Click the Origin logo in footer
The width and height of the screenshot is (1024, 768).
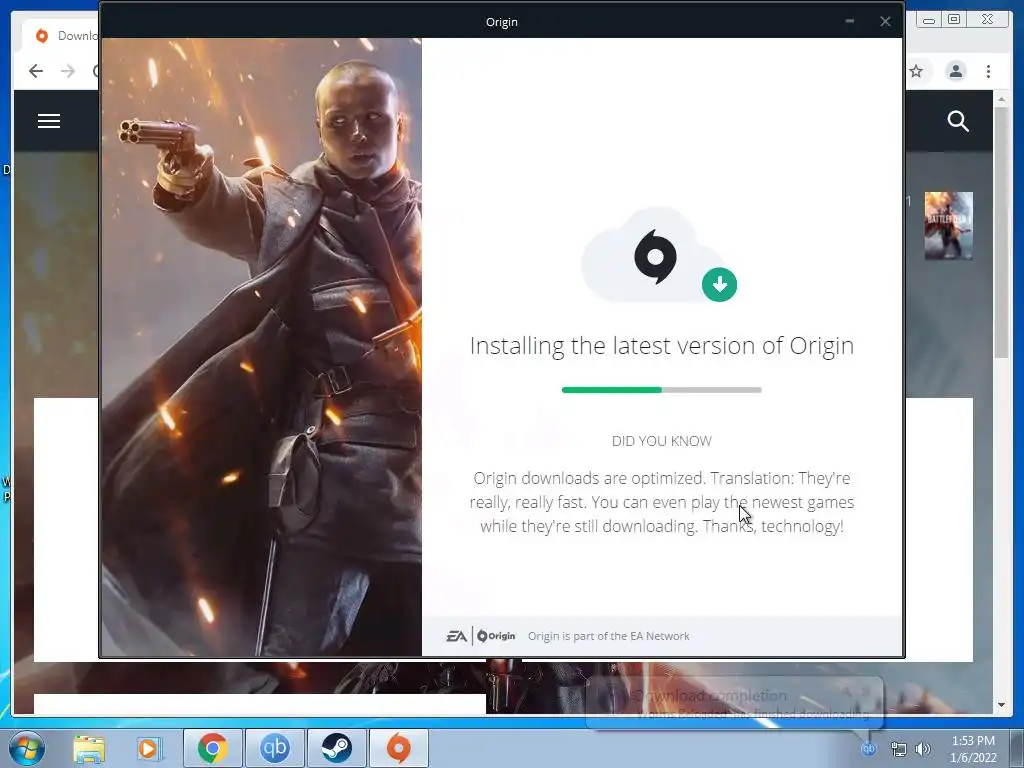[x=496, y=636]
